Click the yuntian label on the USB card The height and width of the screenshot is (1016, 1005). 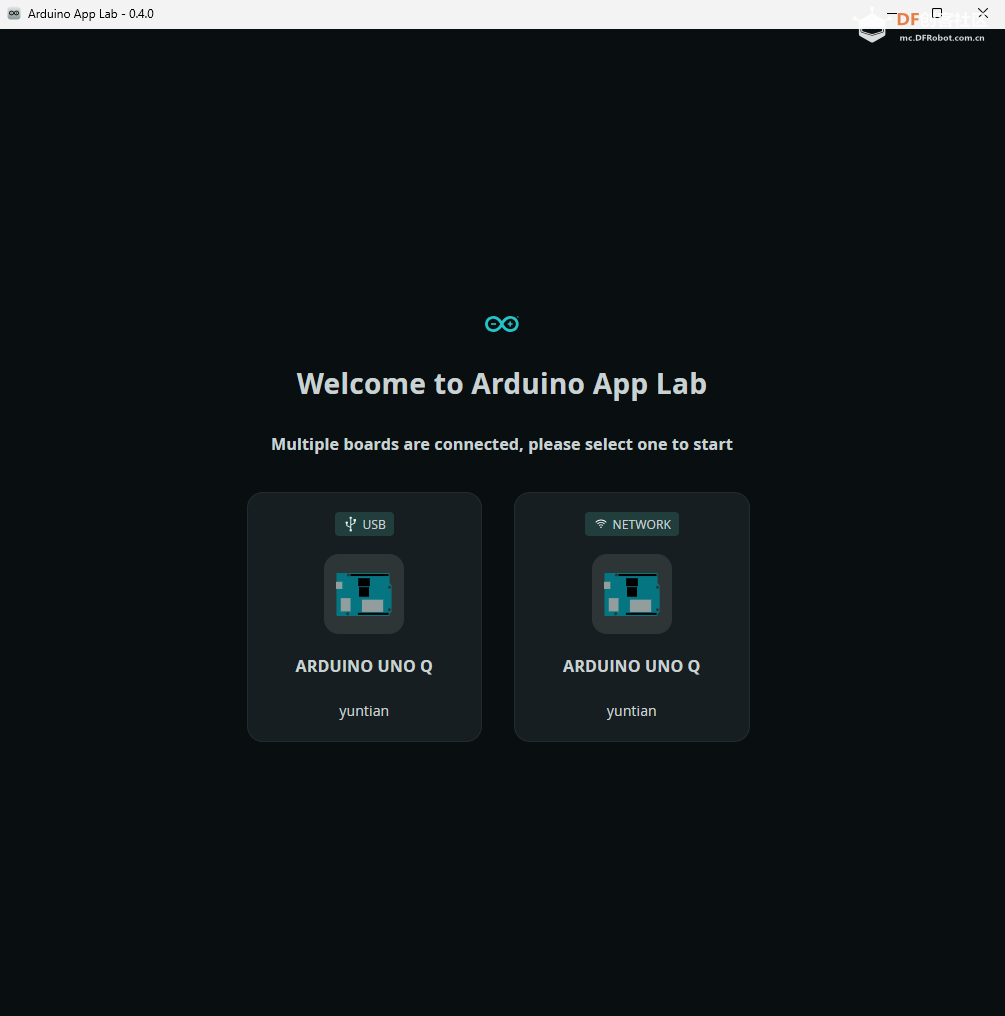(x=364, y=710)
